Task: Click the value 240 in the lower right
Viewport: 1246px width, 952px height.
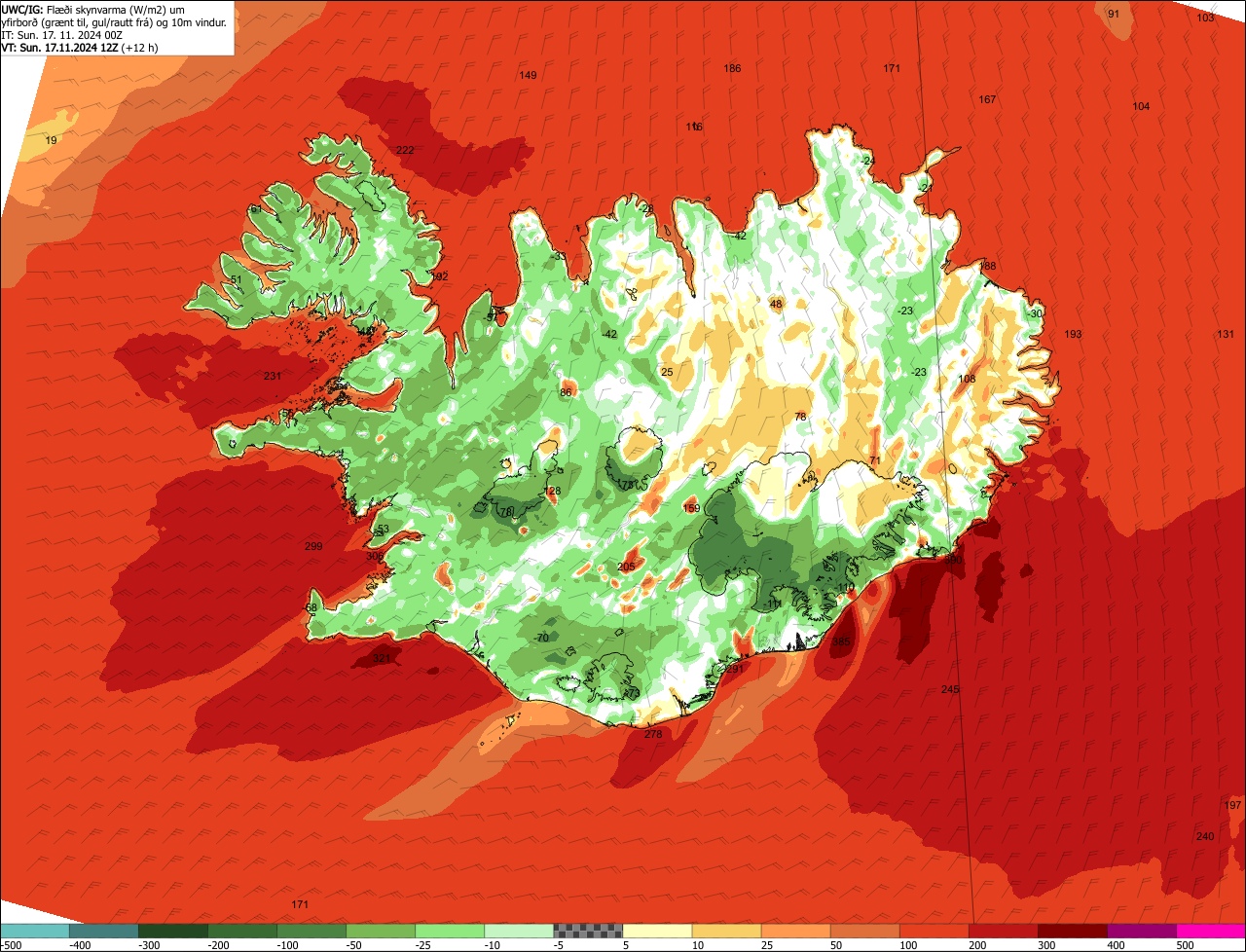Action: [1205, 837]
